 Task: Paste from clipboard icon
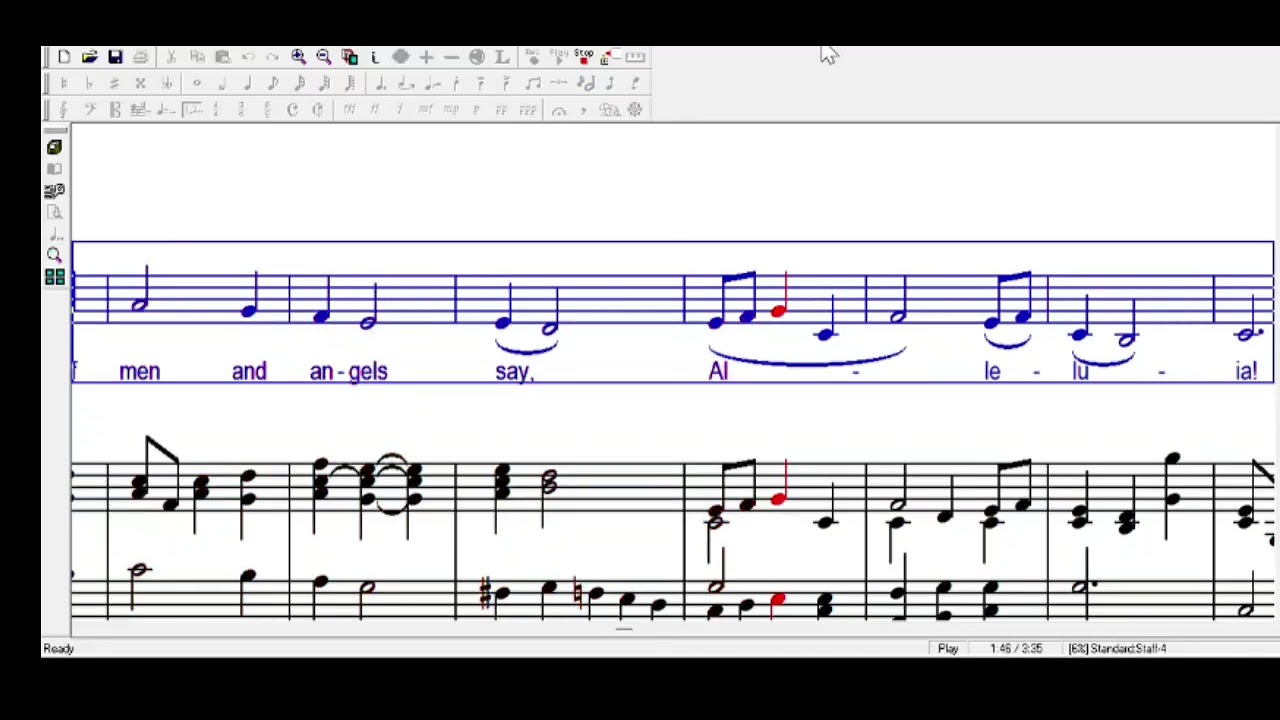(223, 57)
